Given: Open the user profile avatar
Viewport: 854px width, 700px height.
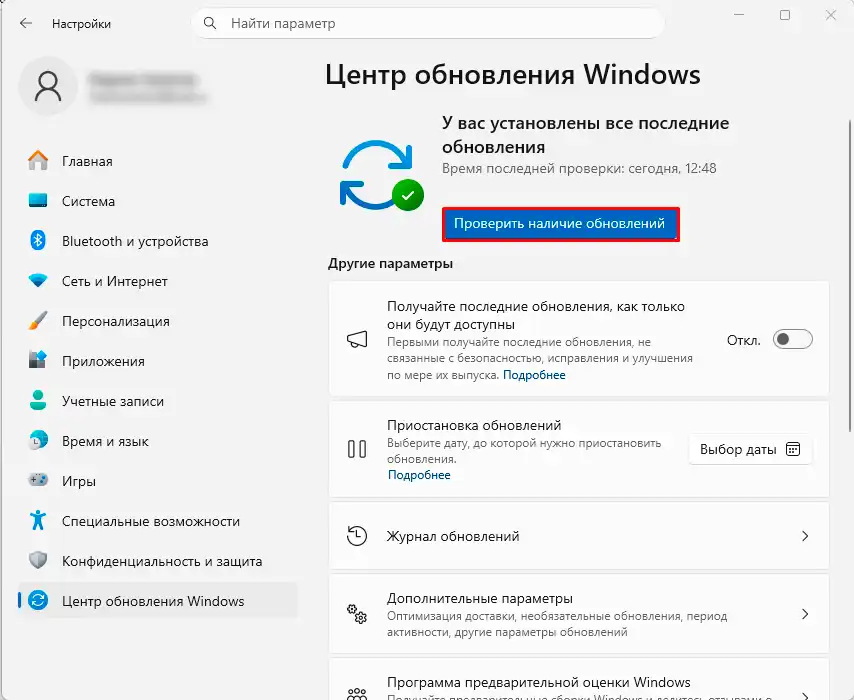Looking at the screenshot, I should pos(48,86).
